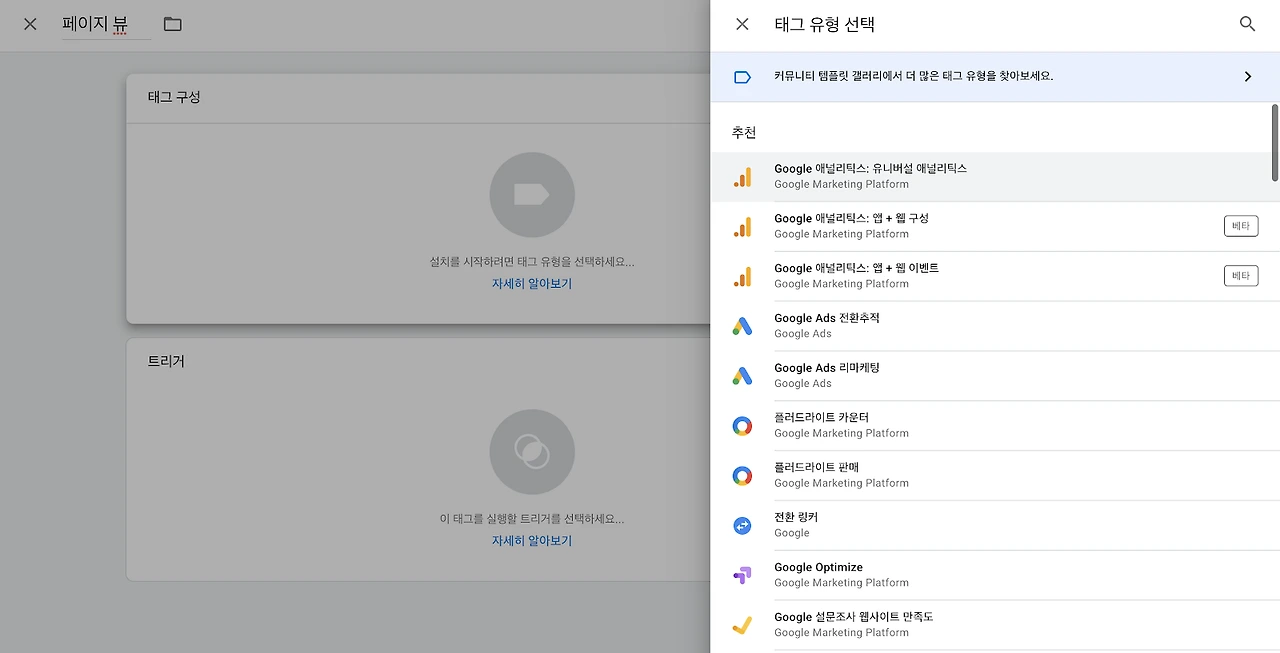The height and width of the screenshot is (653, 1280).
Task: Click the 태그 유형 선택 panel title
Action: point(825,24)
